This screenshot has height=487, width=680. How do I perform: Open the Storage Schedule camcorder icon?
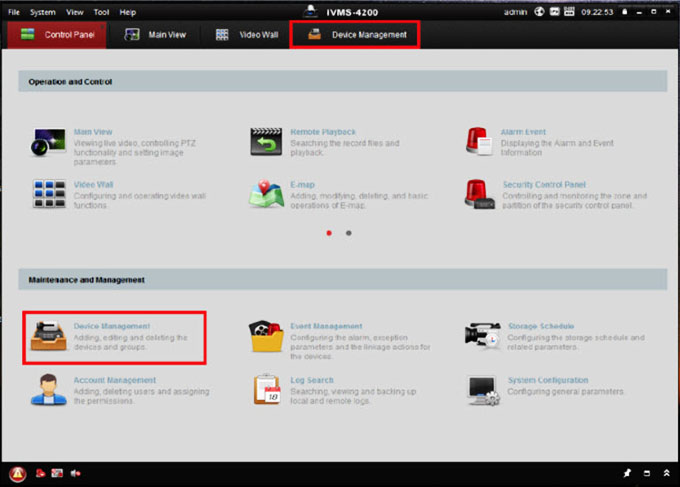[x=483, y=336]
